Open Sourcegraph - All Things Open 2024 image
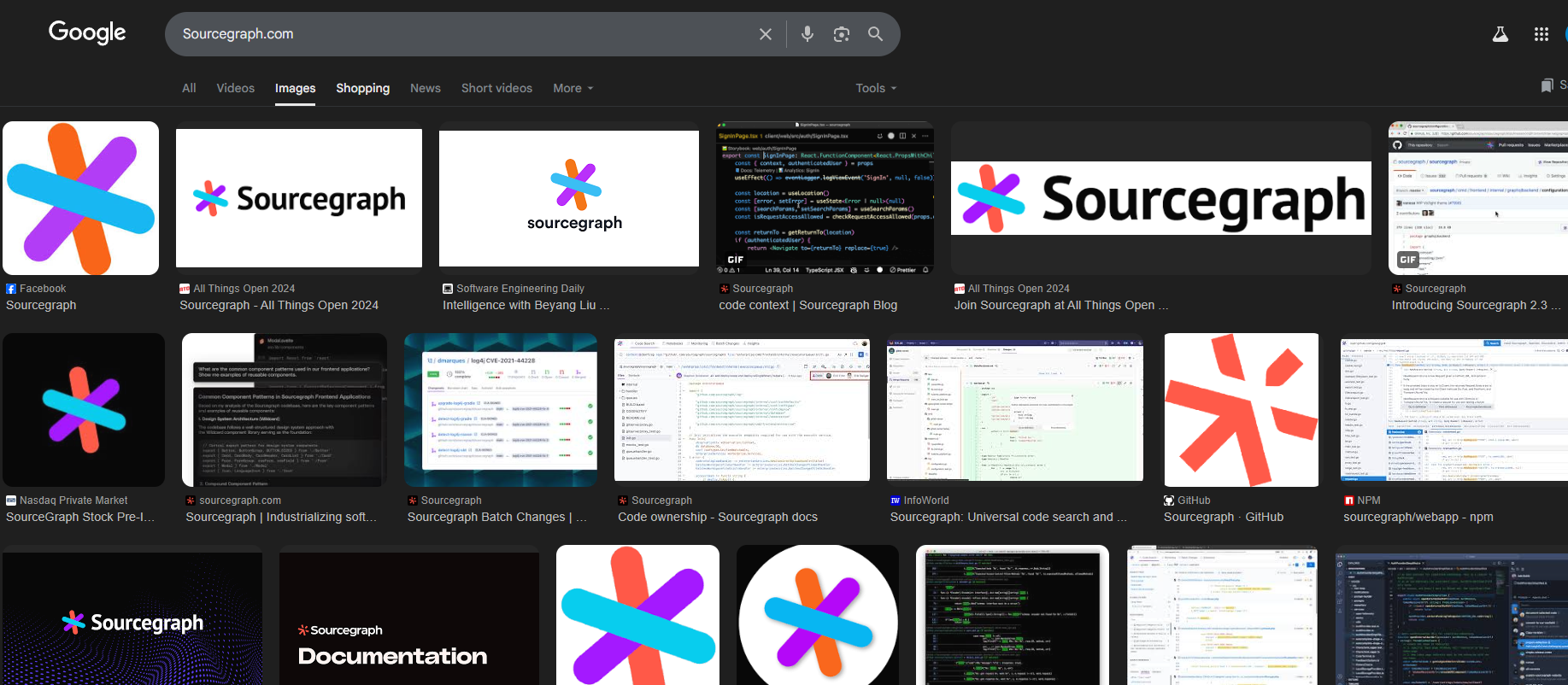1568x685 pixels. click(x=299, y=198)
